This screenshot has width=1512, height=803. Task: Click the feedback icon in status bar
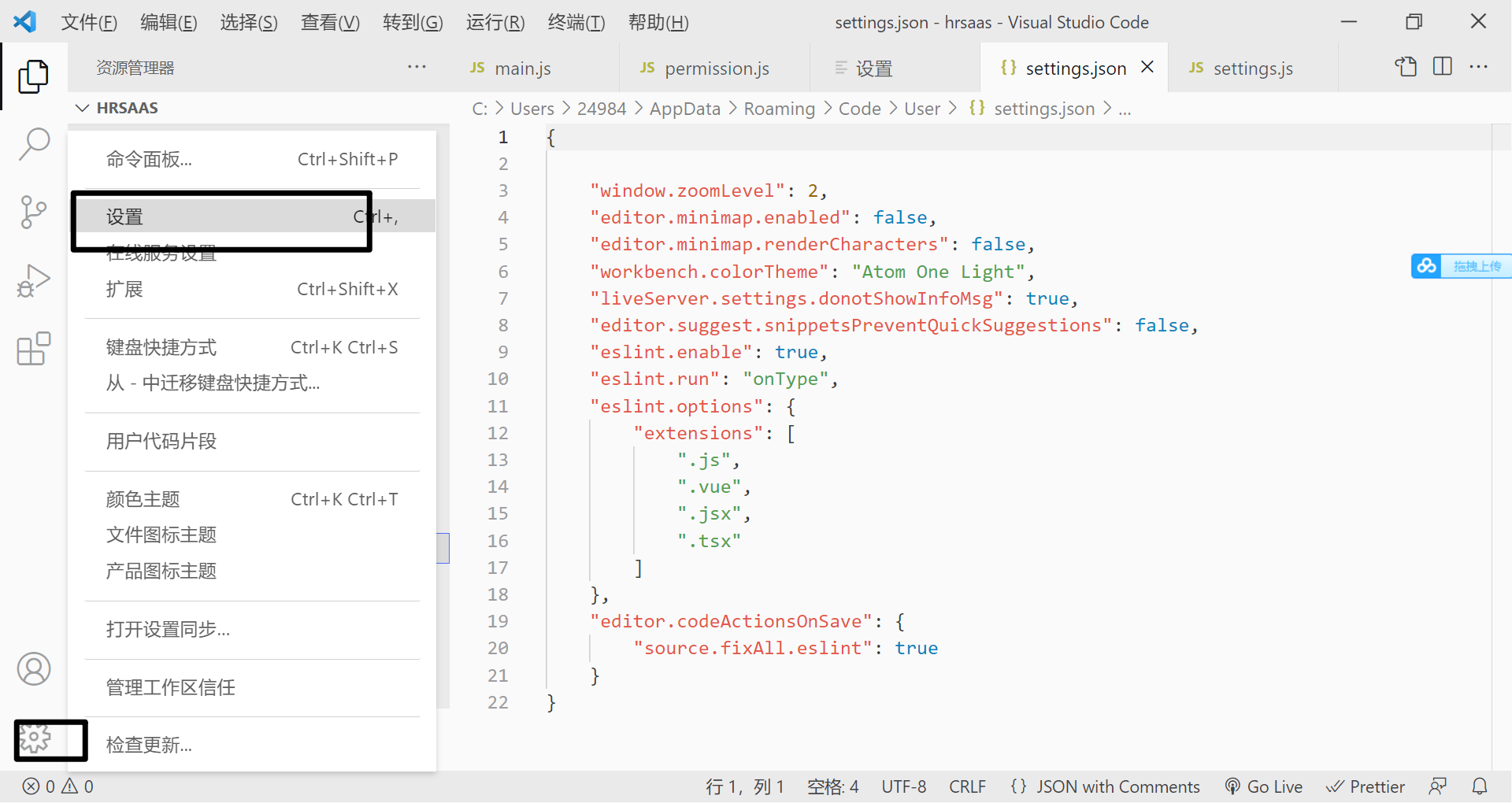coord(1438,786)
